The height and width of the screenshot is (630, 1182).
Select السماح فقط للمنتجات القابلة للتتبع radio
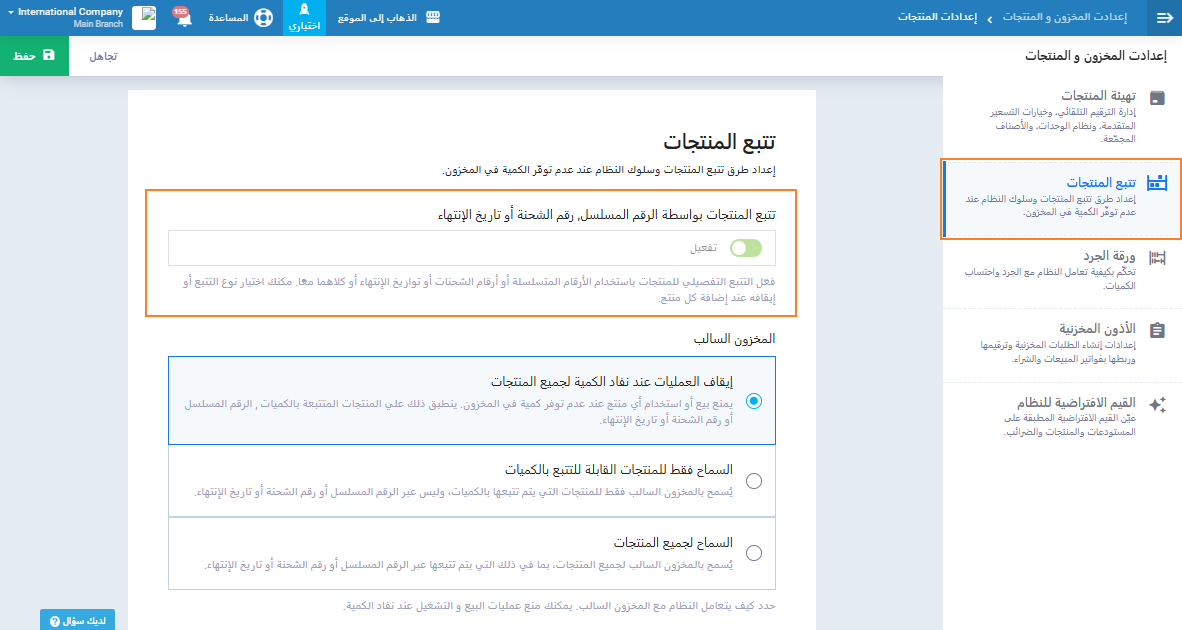[754, 481]
